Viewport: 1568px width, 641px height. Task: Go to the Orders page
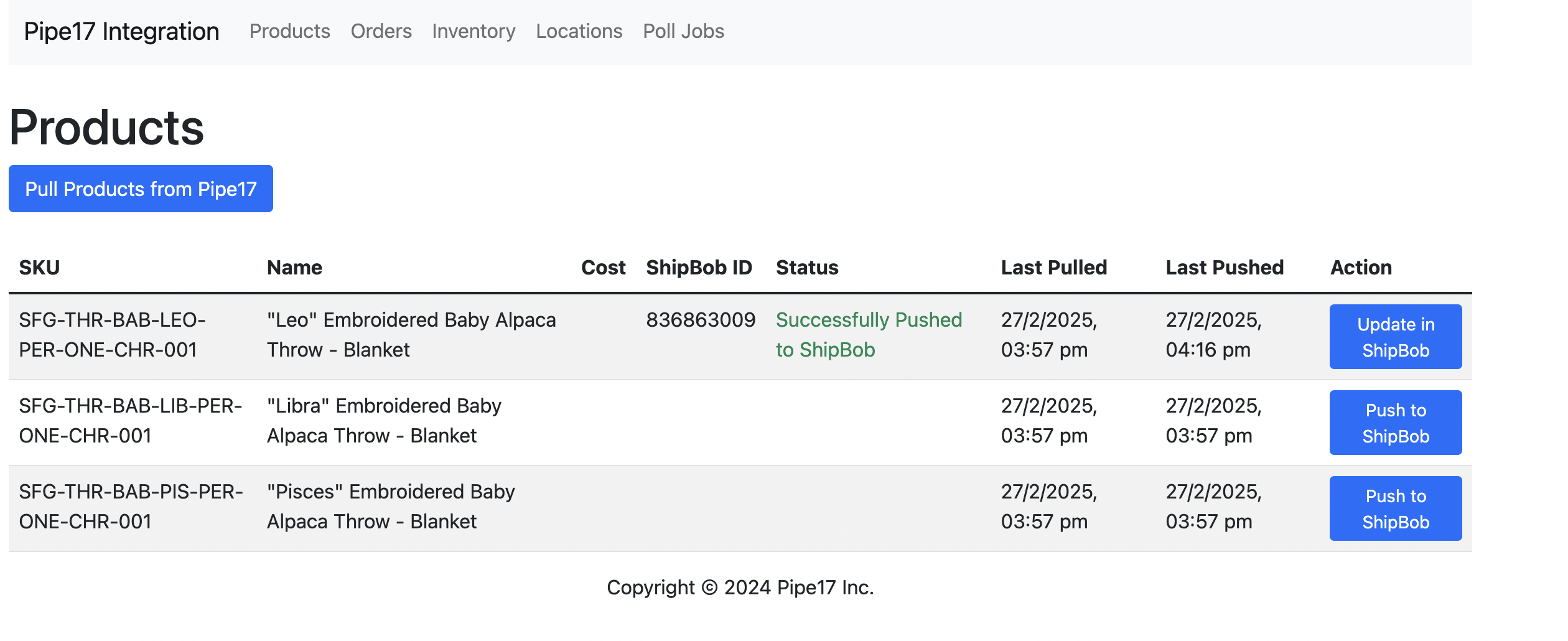(381, 31)
